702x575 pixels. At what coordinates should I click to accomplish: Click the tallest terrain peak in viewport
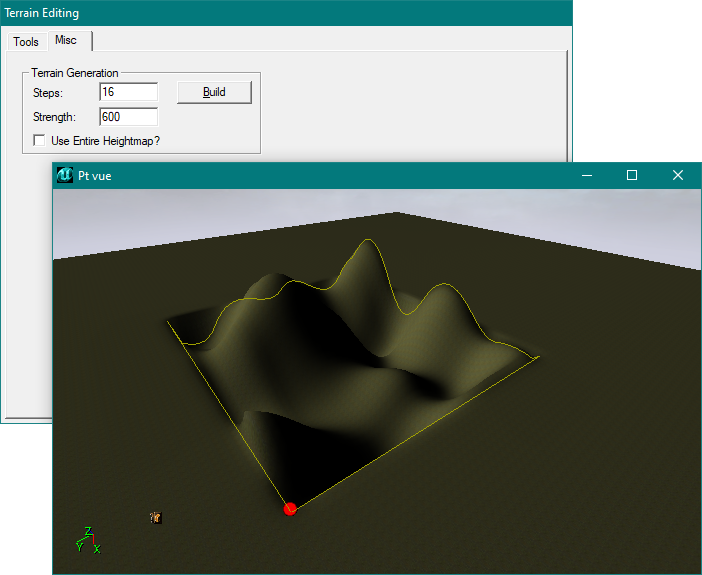(x=366, y=244)
